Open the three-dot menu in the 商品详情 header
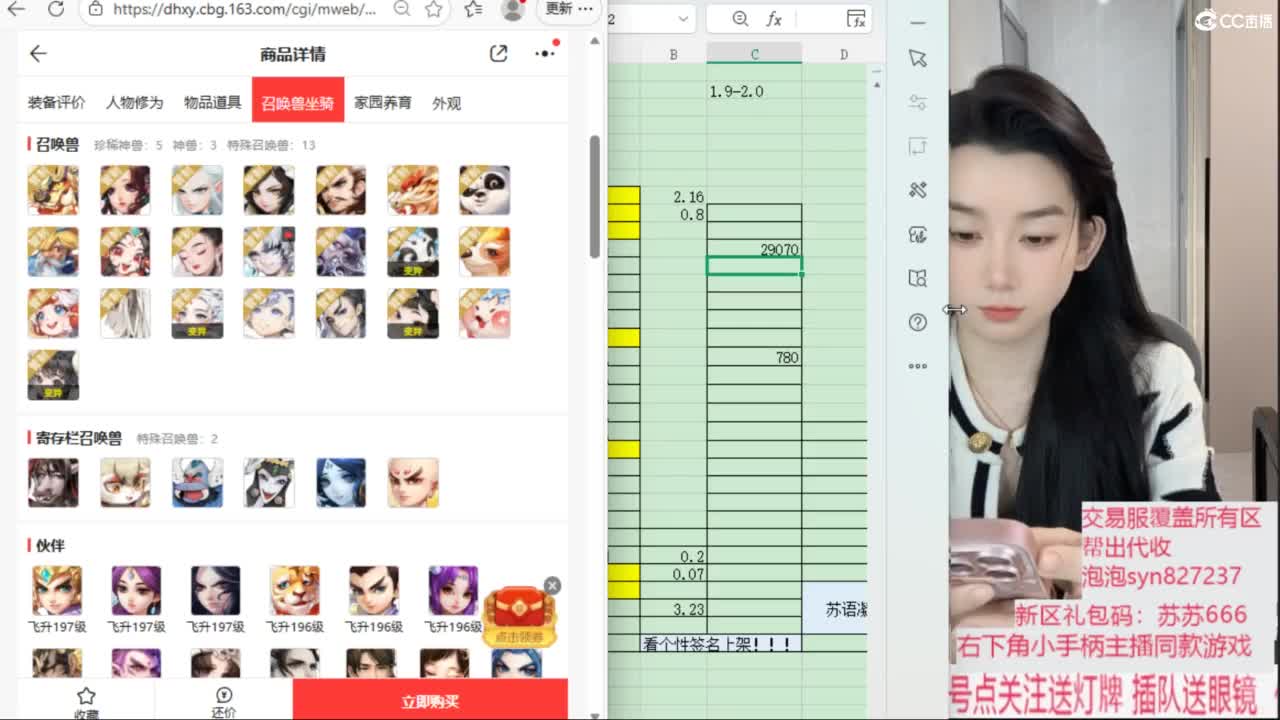 click(x=545, y=54)
